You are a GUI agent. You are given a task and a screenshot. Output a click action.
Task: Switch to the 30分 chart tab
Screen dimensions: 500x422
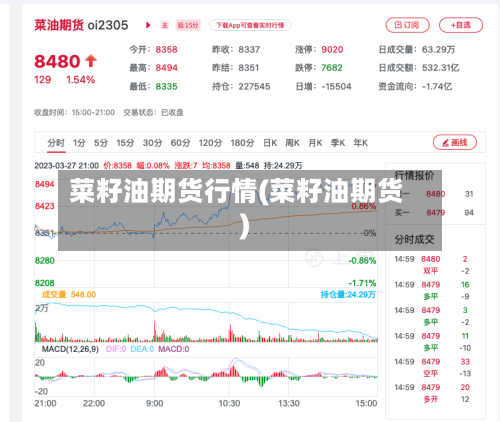point(152,143)
